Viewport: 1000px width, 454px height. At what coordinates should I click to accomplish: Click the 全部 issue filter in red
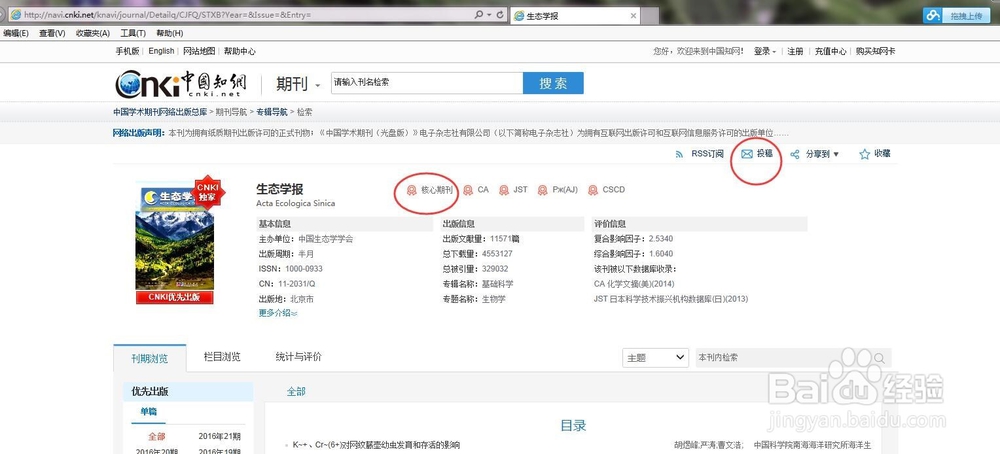pyautogui.click(x=156, y=437)
